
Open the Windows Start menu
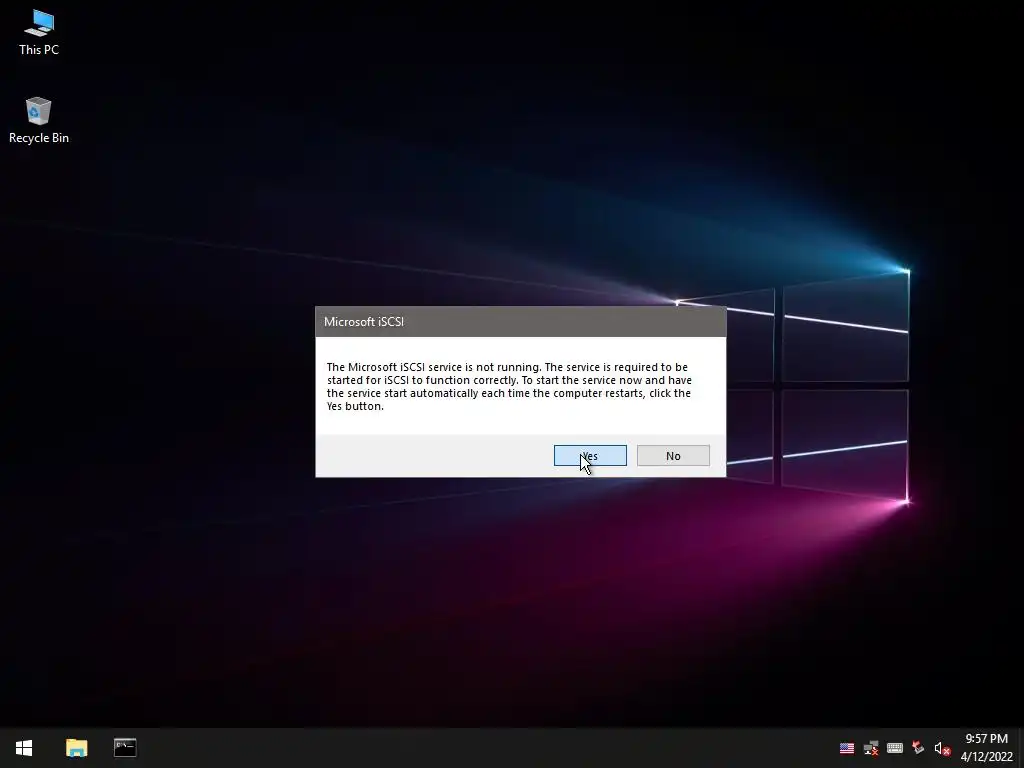coord(24,748)
